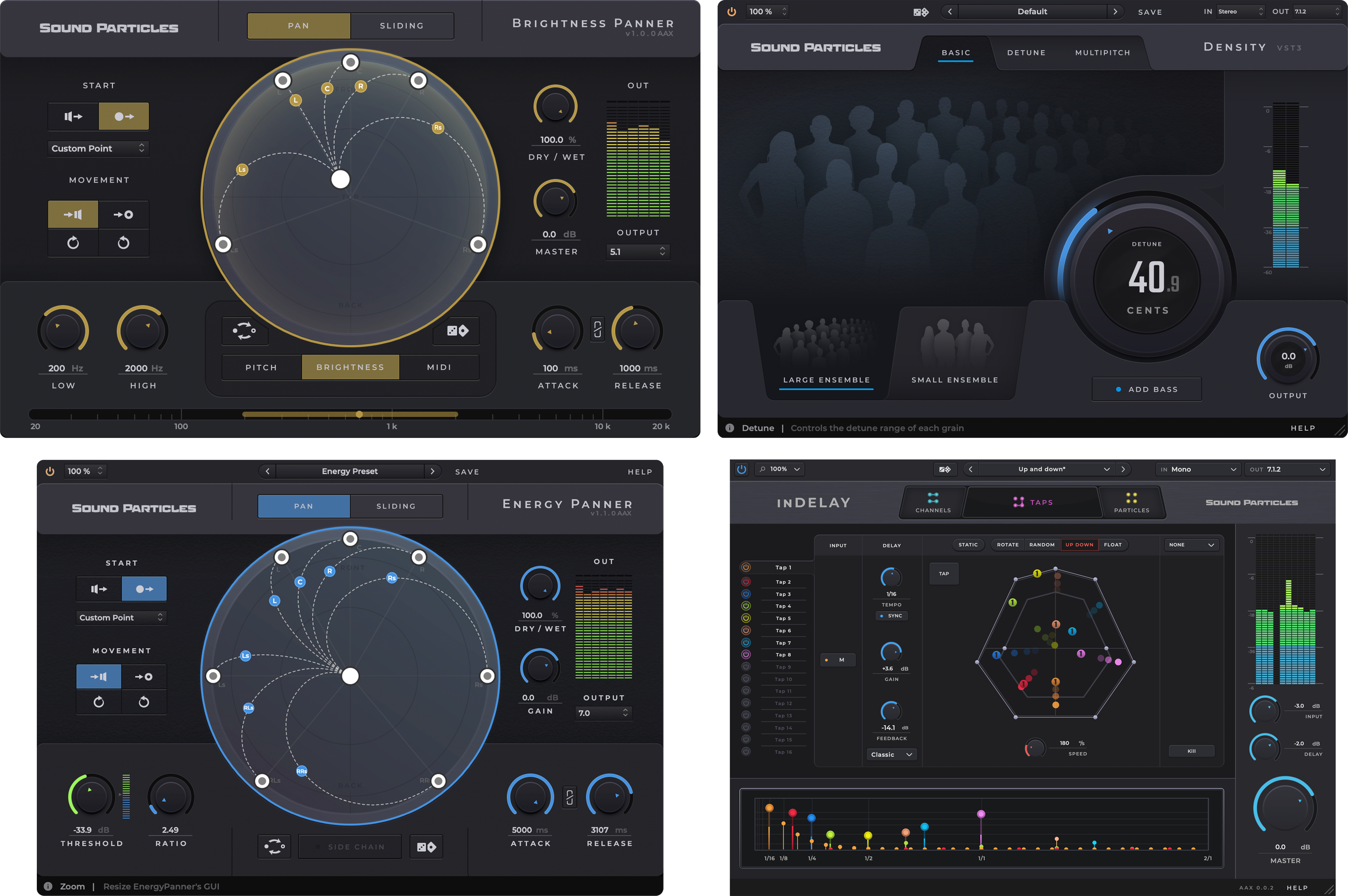Select the move-to-point start icon in Energy Panner
The width and height of the screenshot is (1348, 896).
point(144,589)
